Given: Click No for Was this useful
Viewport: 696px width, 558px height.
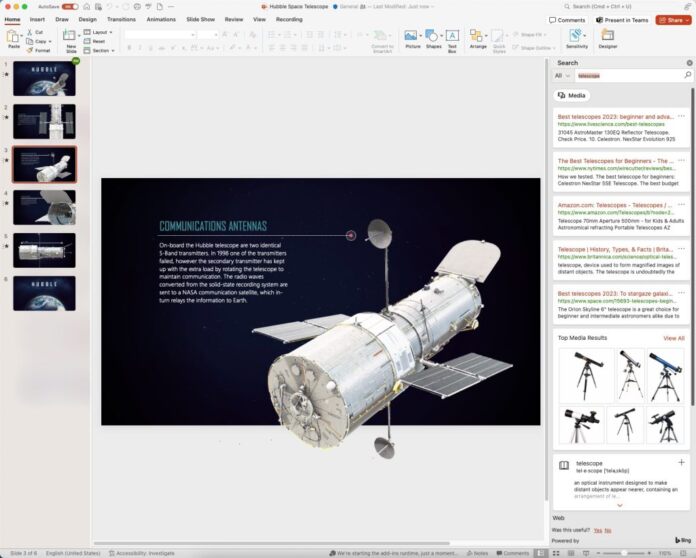Looking at the screenshot, I should click(x=608, y=530).
